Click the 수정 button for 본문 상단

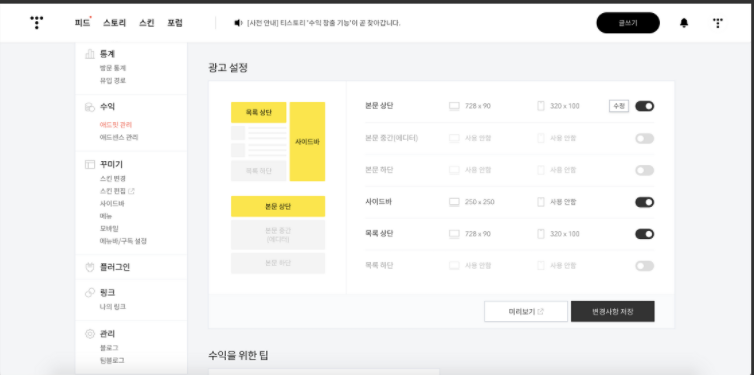click(619, 106)
